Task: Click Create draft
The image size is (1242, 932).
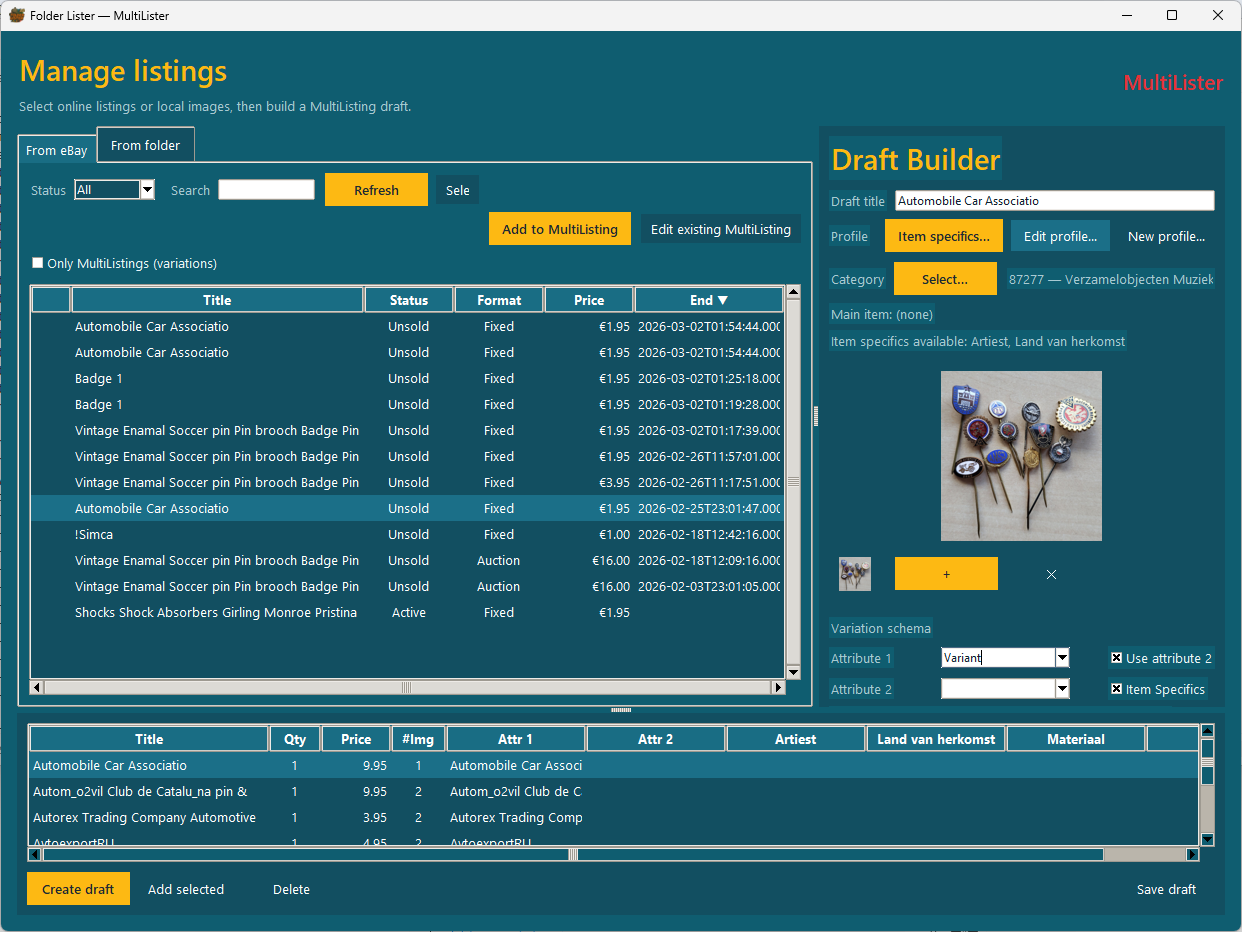Action: (78, 888)
